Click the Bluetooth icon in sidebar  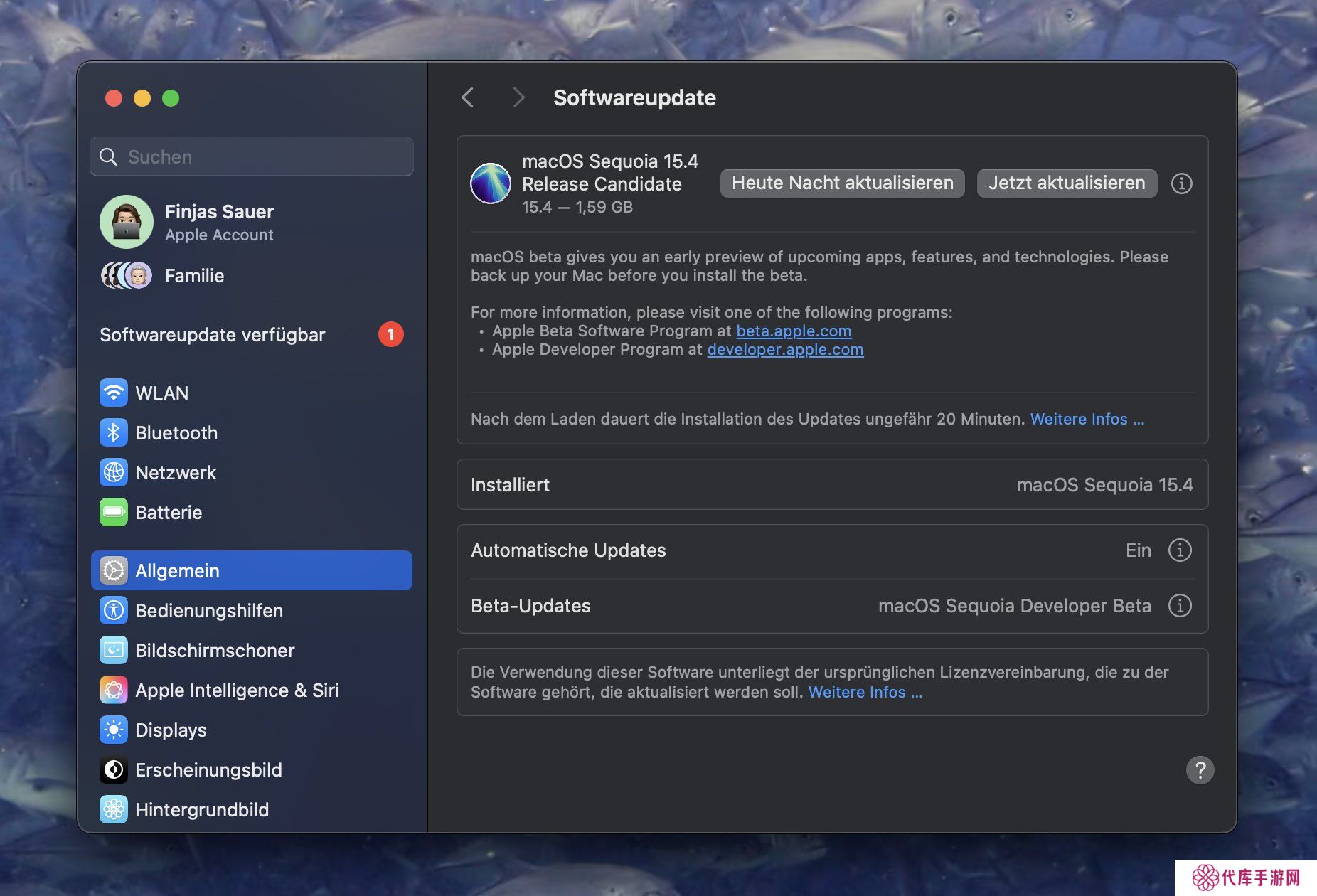click(114, 432)
